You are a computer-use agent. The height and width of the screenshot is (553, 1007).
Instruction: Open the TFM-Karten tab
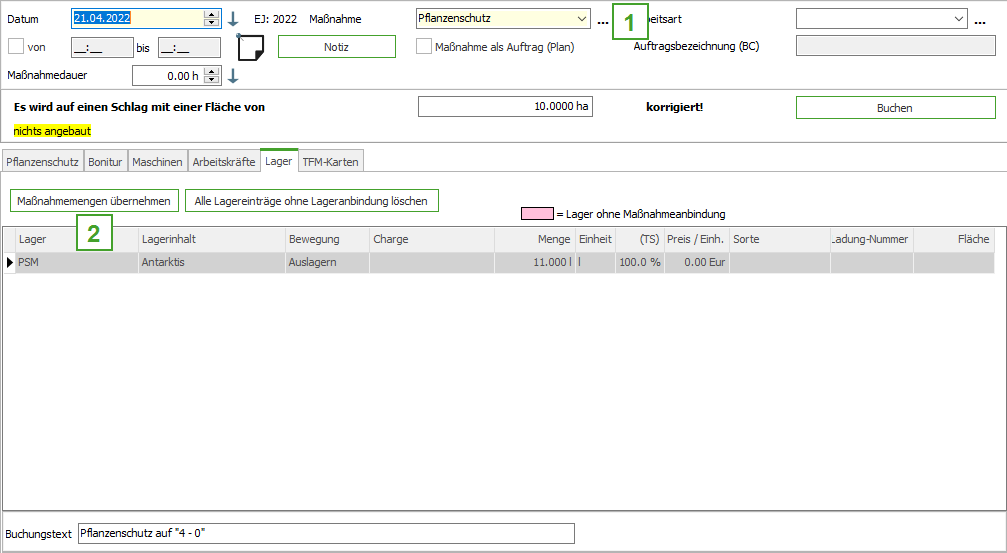click(x=331, y=161)
